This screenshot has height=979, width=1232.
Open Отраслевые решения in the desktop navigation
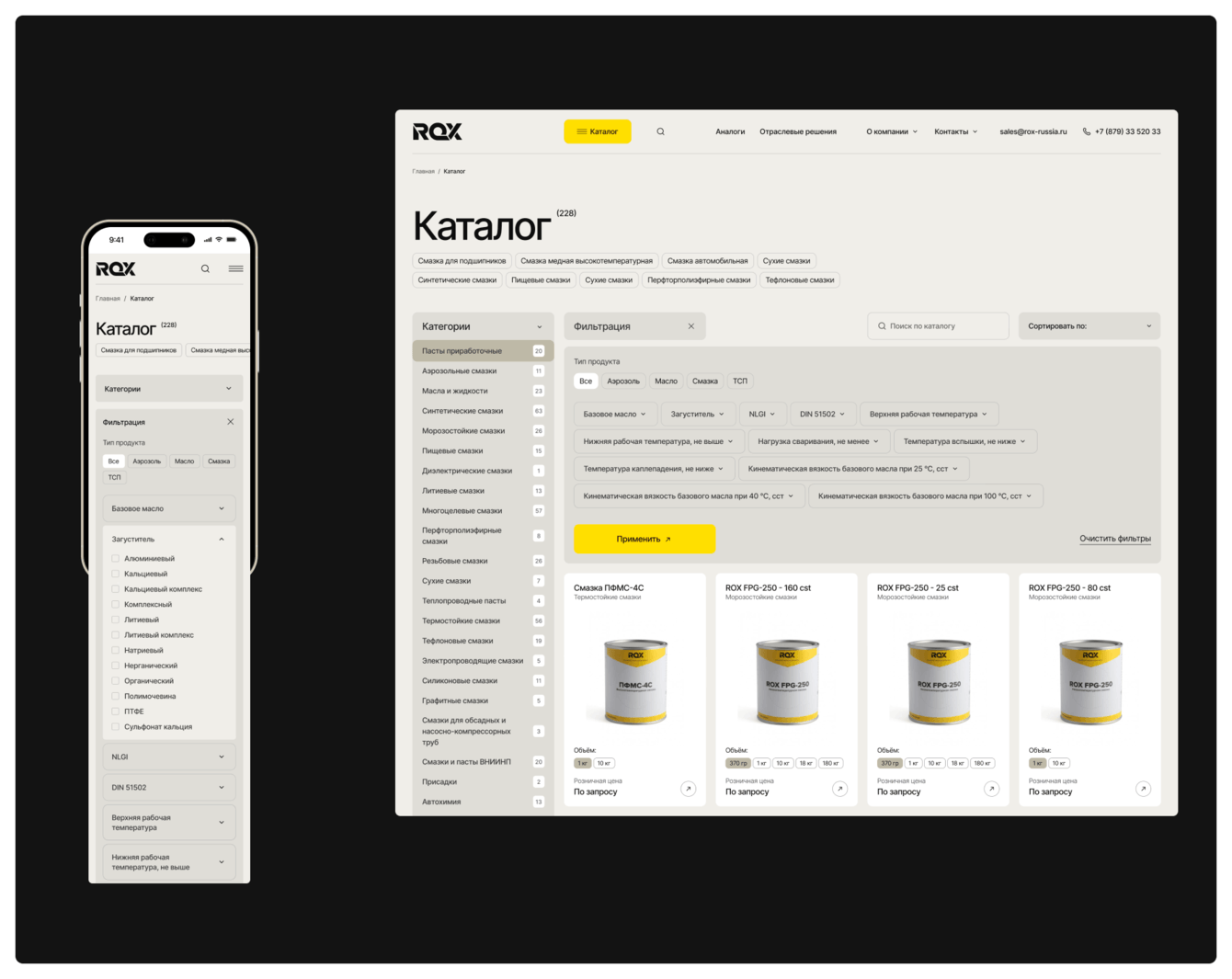pos(798,131)
